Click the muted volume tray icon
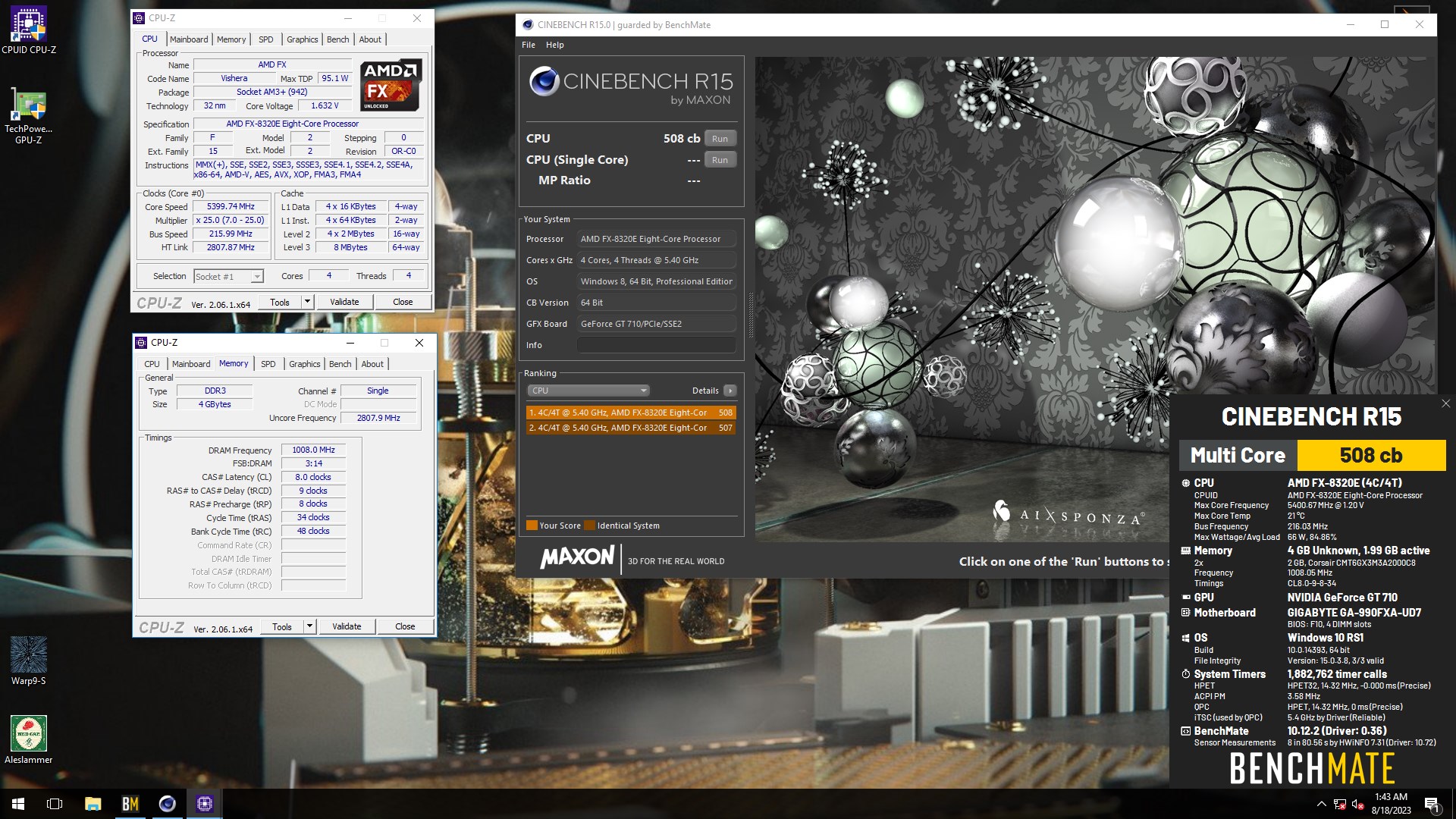Screen dimensions: 1456x819 pos(1358,805)
